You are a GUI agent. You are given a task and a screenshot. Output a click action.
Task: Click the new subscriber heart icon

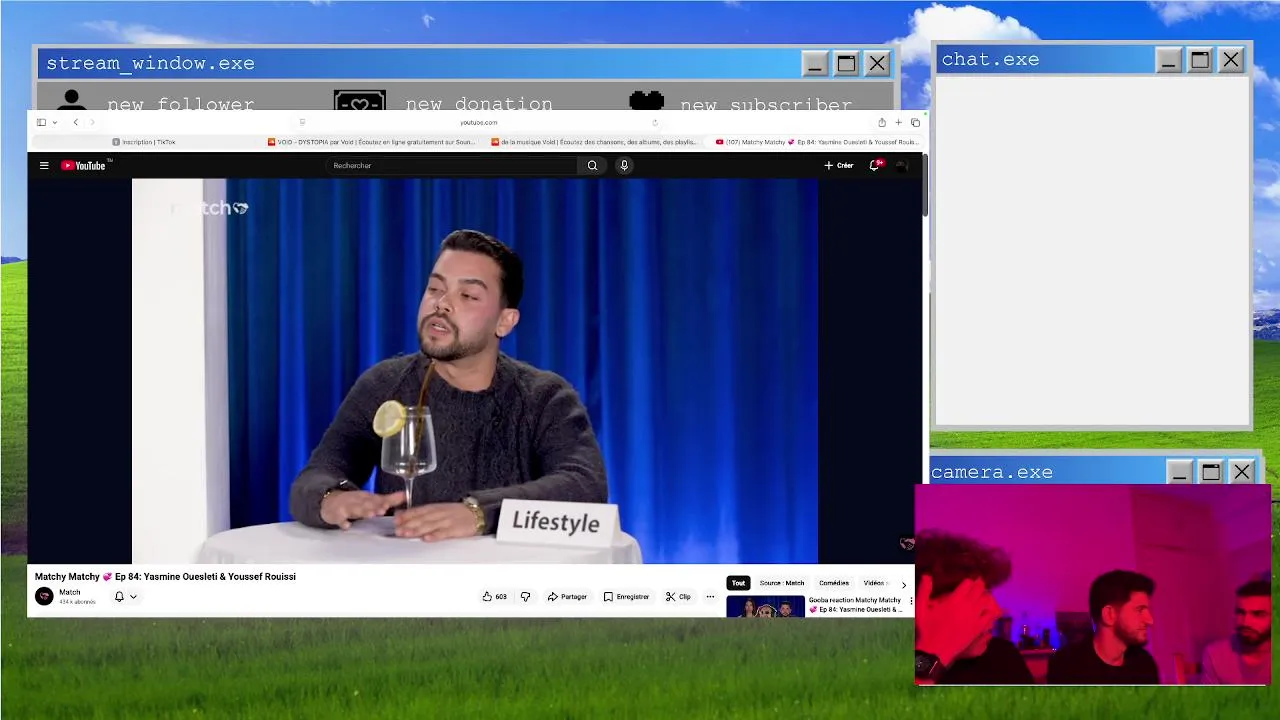(647, 100)
